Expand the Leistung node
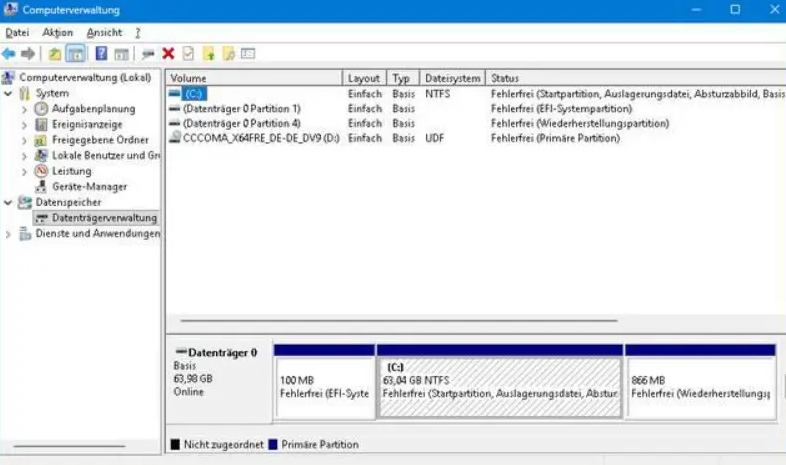This screenshot has height=465, width=786. (24, 171)
